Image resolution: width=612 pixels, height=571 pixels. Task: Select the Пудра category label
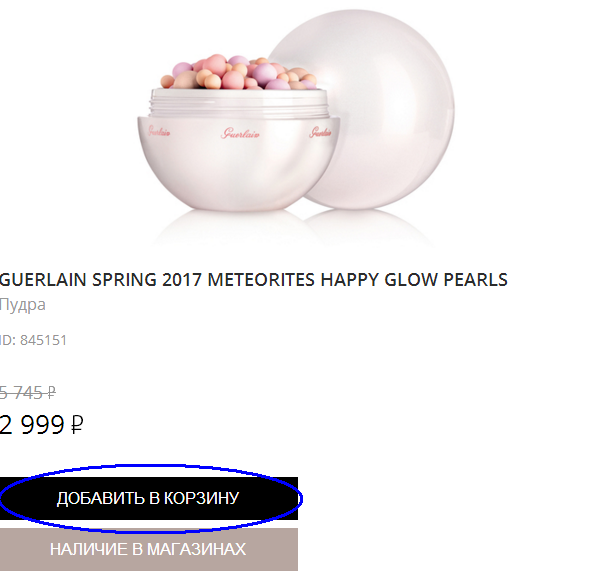pos(23,304)
